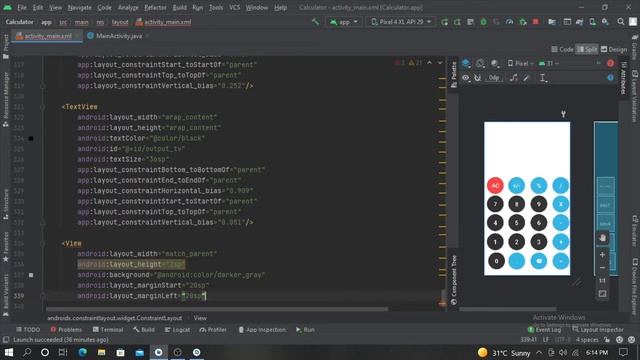
Task: Open the Refactor menu
Action: (x=155, y=7)
